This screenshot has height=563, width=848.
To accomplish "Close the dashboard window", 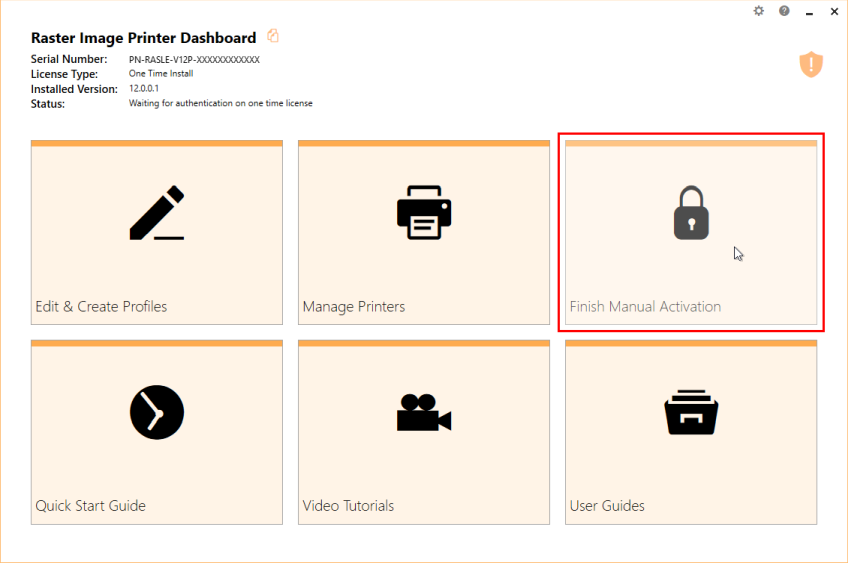I will coord(834,11).
